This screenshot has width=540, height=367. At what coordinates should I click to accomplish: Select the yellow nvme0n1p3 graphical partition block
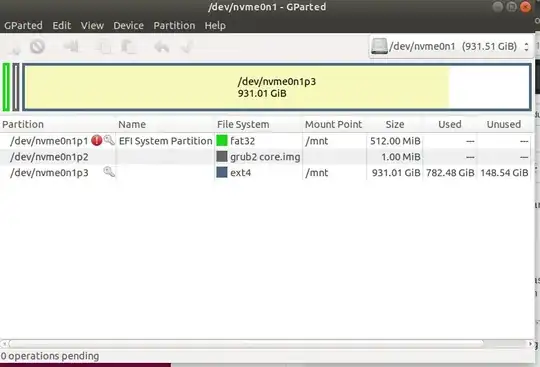[277, 87]
